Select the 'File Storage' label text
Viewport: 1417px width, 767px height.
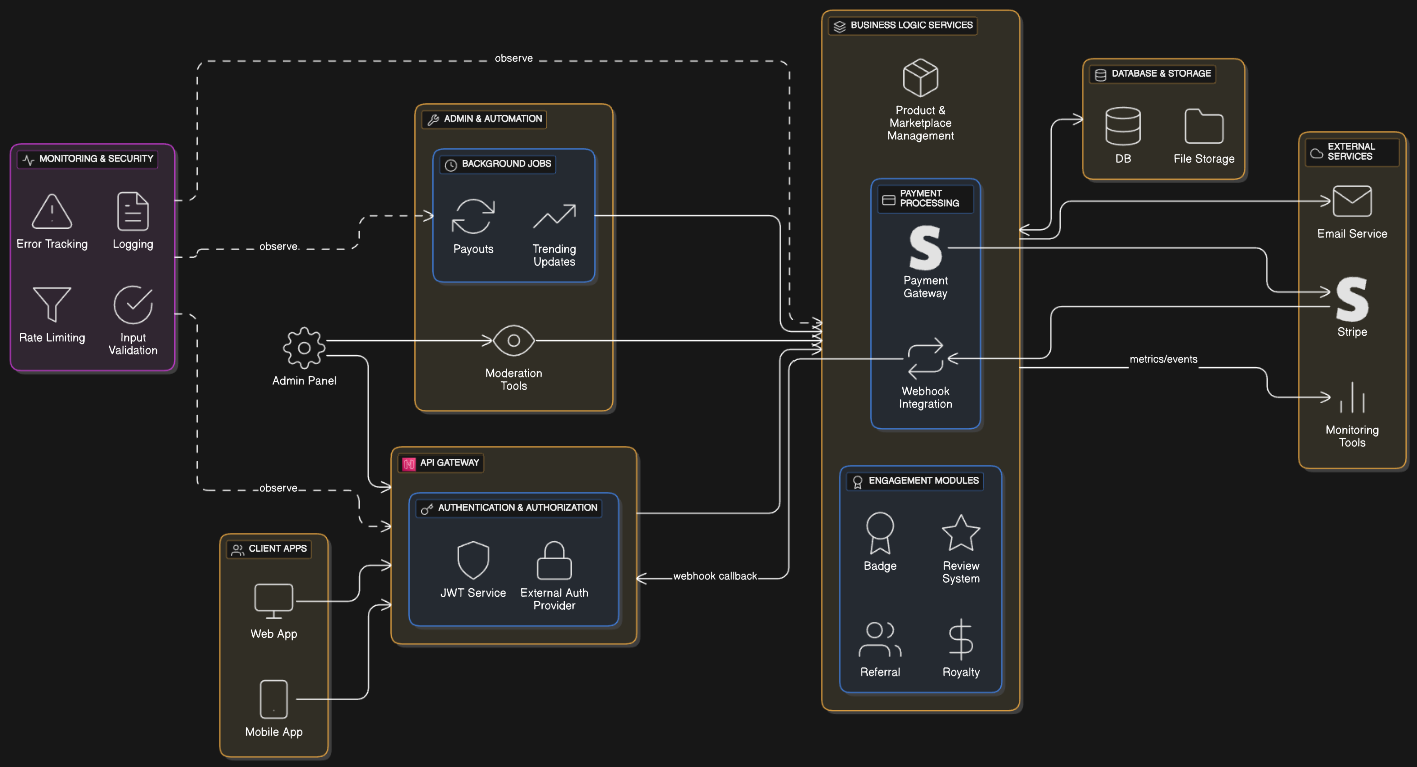click(1204, 159)
